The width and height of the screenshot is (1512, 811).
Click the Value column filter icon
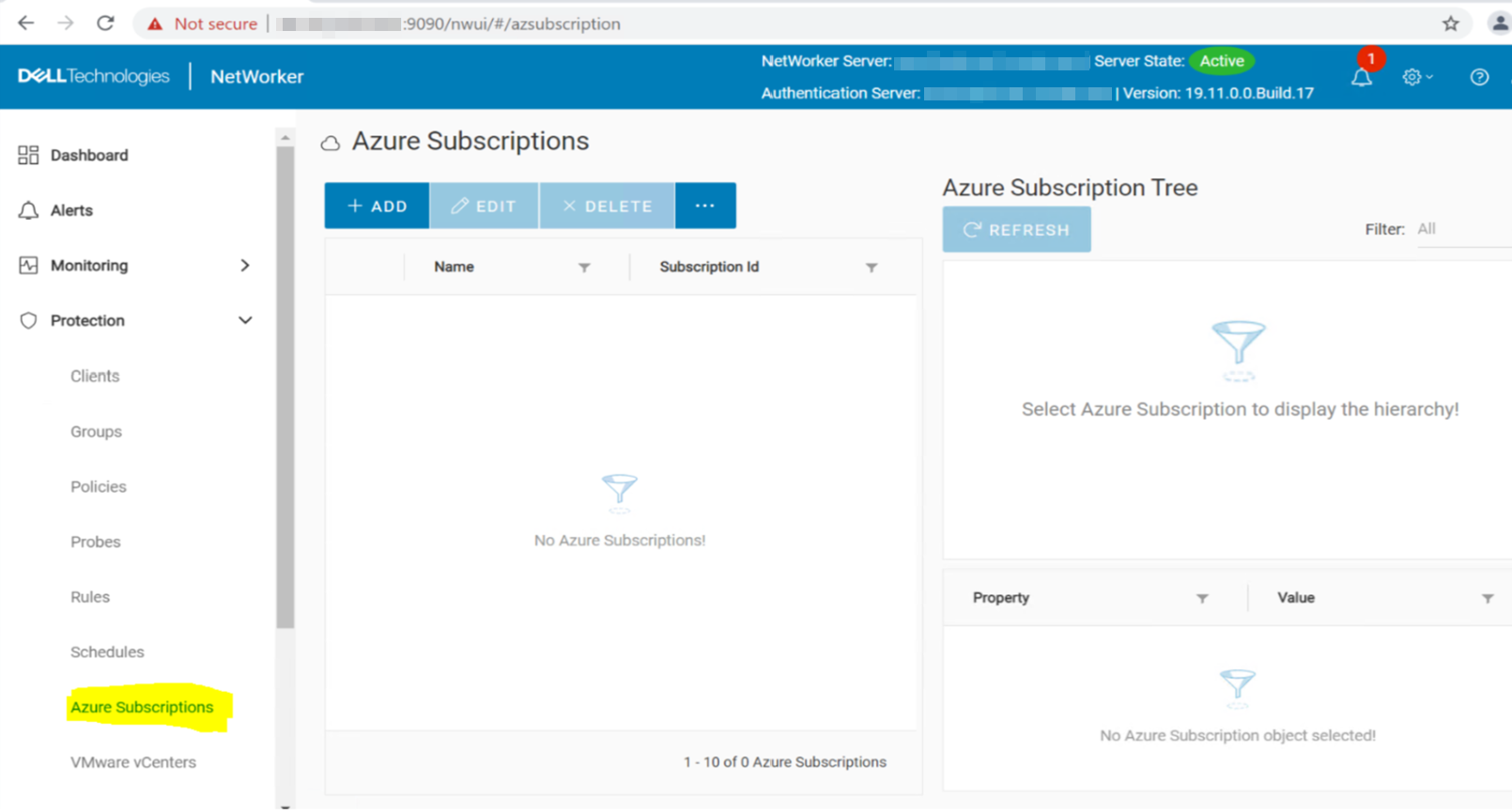click(1488, 598)
